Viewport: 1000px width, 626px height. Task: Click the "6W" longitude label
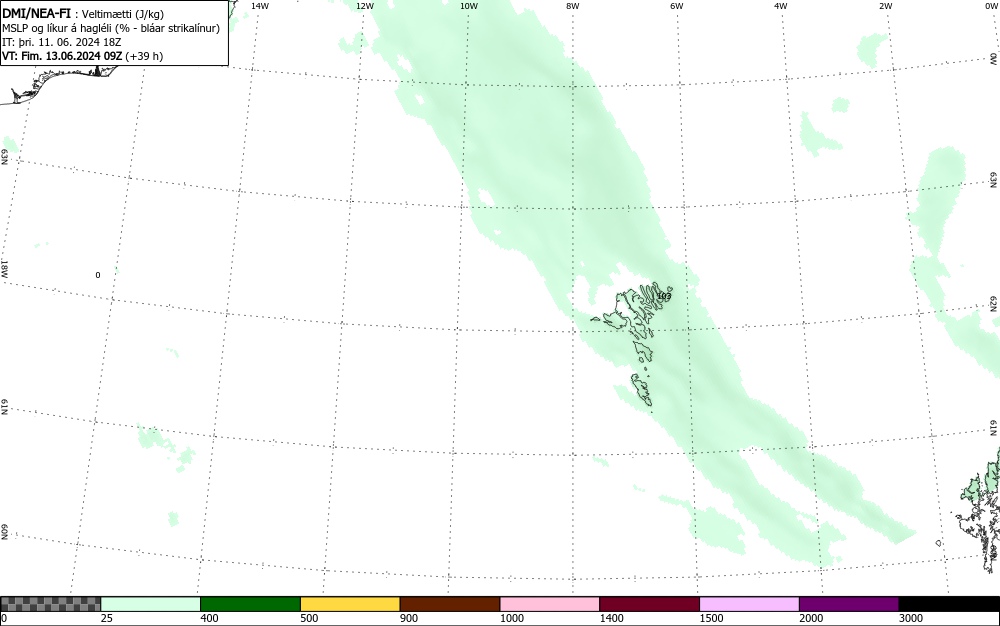[x=677, y=6]
